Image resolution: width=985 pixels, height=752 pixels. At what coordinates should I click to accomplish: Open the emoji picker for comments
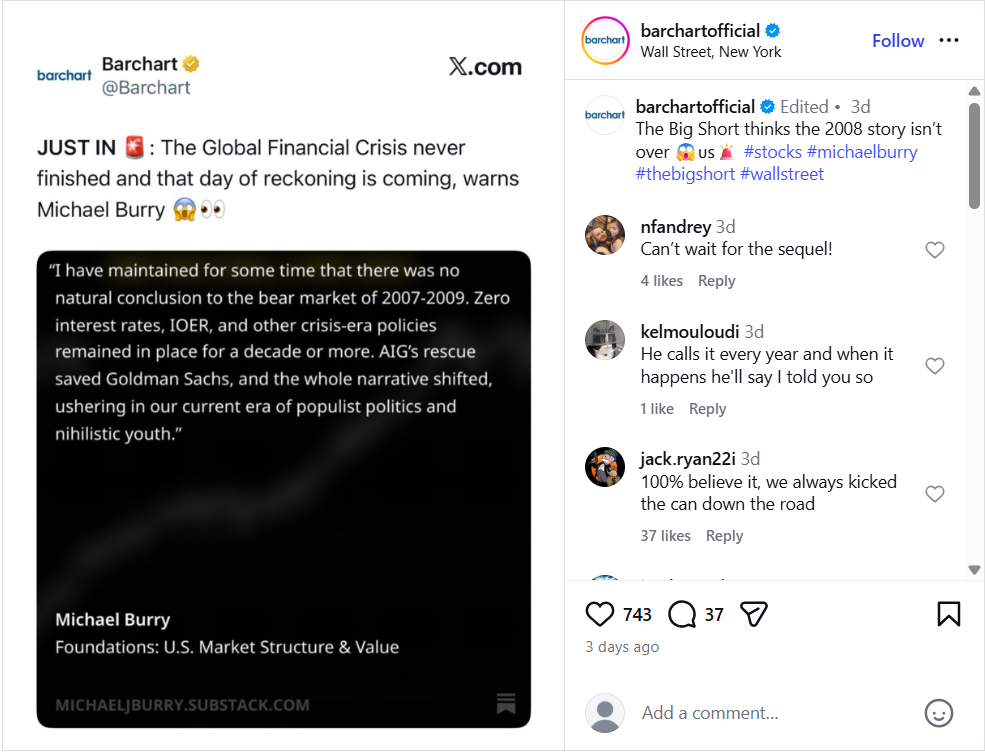(938, 713)
